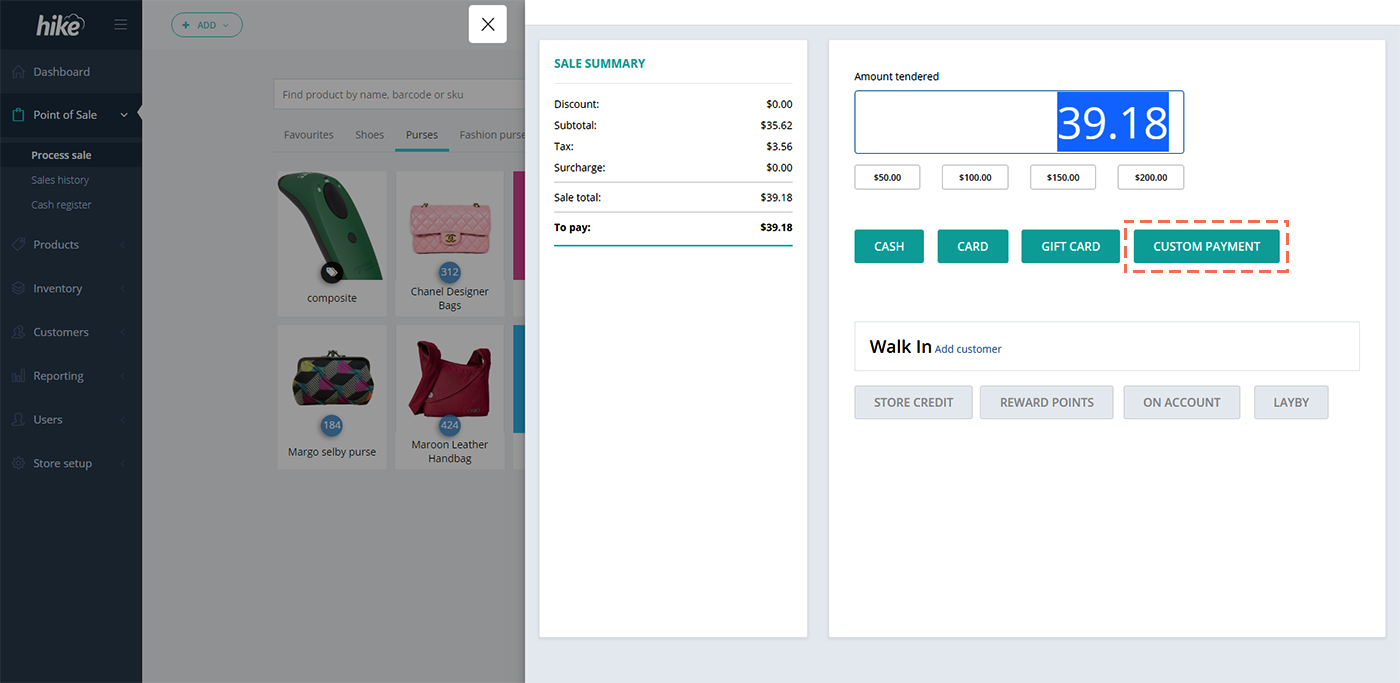This screenshot has width=1400, height=683.
Task: Select the Maroon Leather Handbag thumbnail
Action: point(449,379)
